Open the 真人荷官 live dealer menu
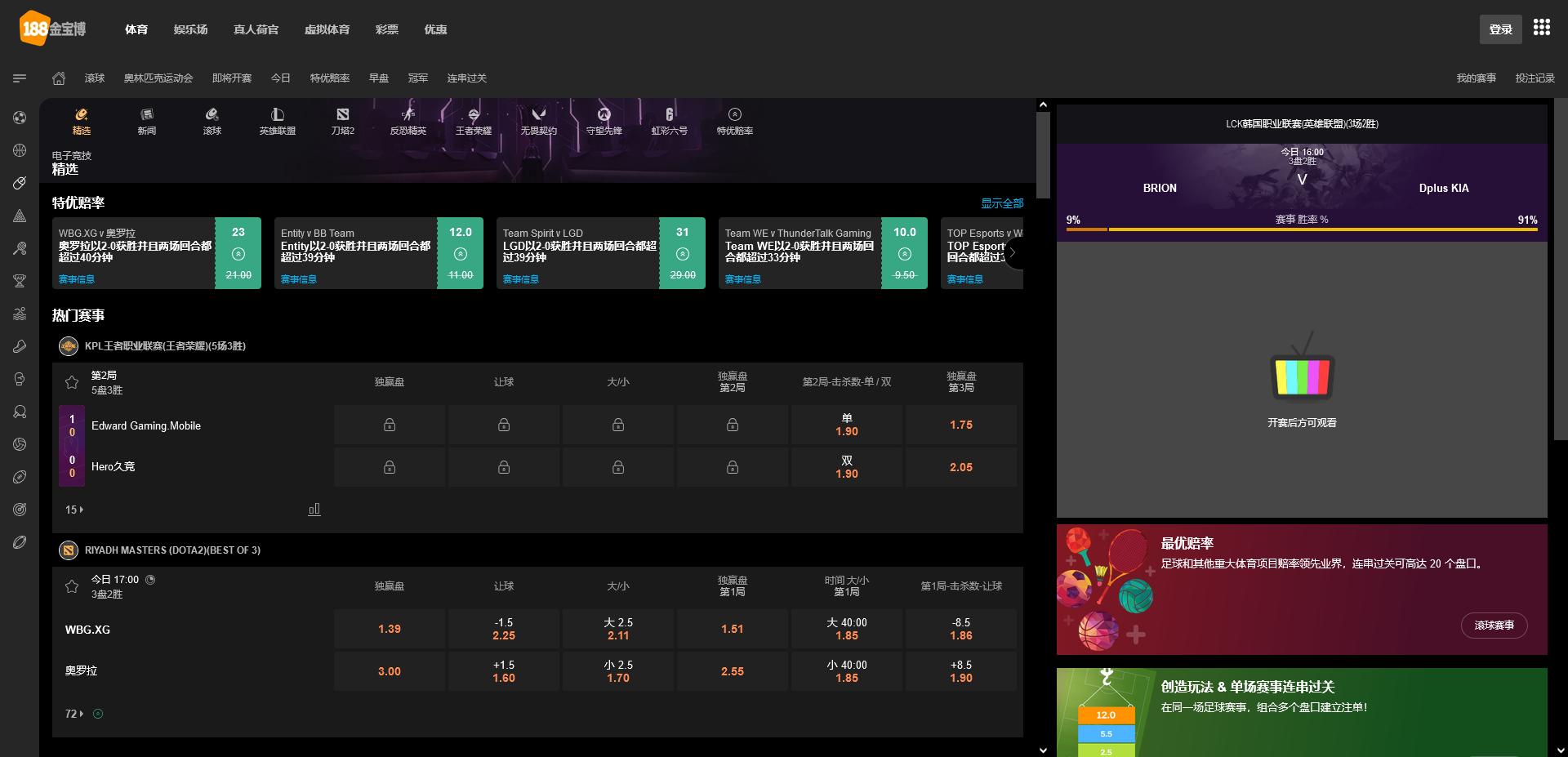Viewport: 1568px width, 757px height. coord(256,29)
